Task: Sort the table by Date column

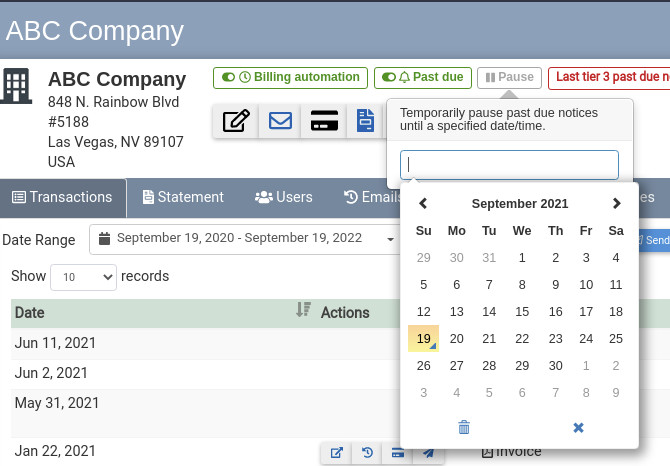Action: pos(304,312)
